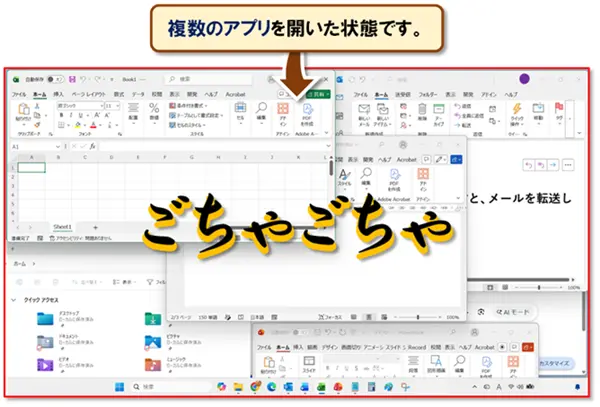Screen dimensions: 600x407
Task: Click the Excel red font color button
Action: [93, 125]
